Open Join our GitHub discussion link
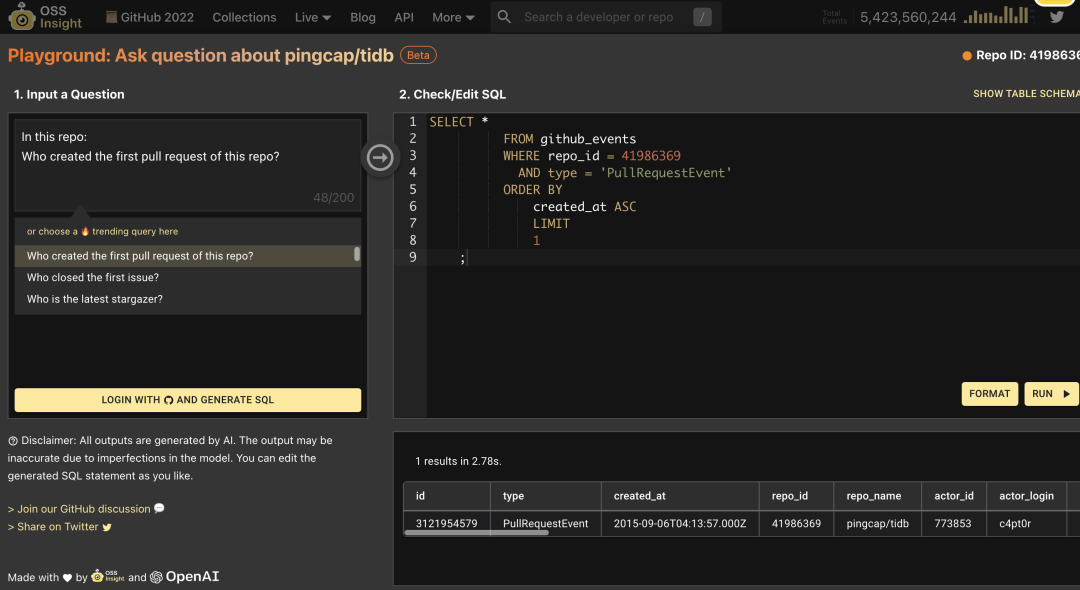Image resolution: width=1080 pixels, height=590 pixels. [x=86, y=509]
